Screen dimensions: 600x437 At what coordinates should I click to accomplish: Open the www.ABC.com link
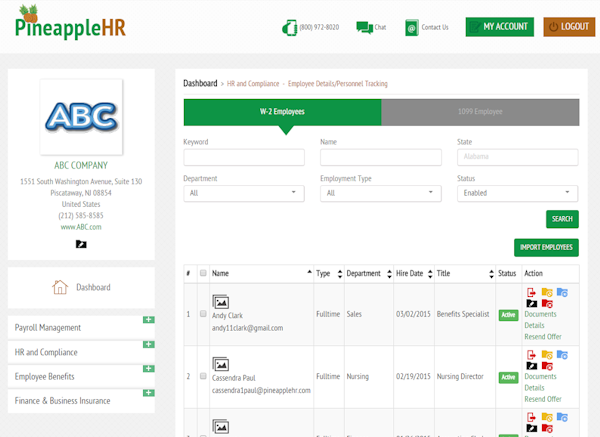[81, 227]
